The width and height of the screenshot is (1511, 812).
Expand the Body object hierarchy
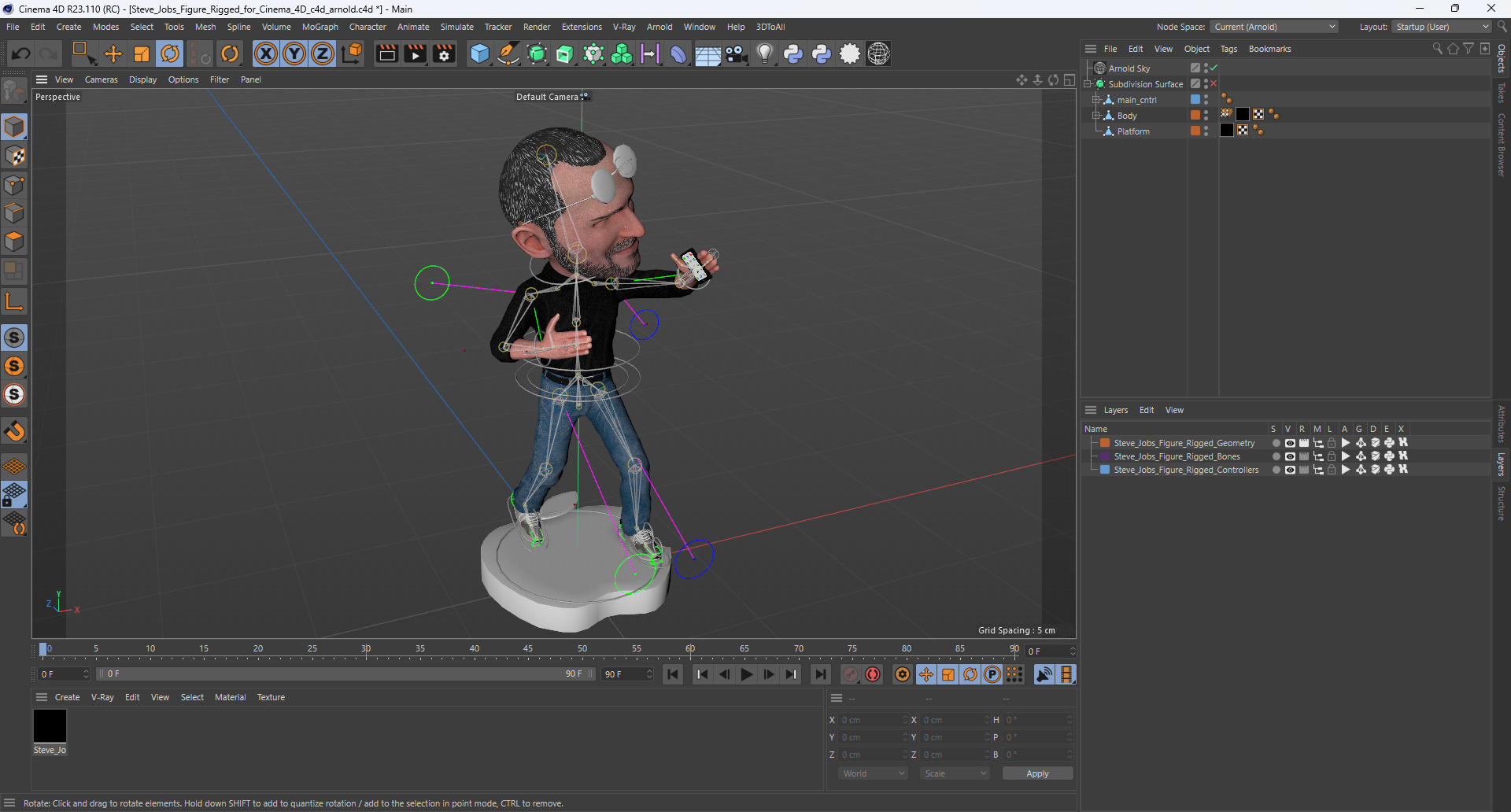tap(1095, 116)
